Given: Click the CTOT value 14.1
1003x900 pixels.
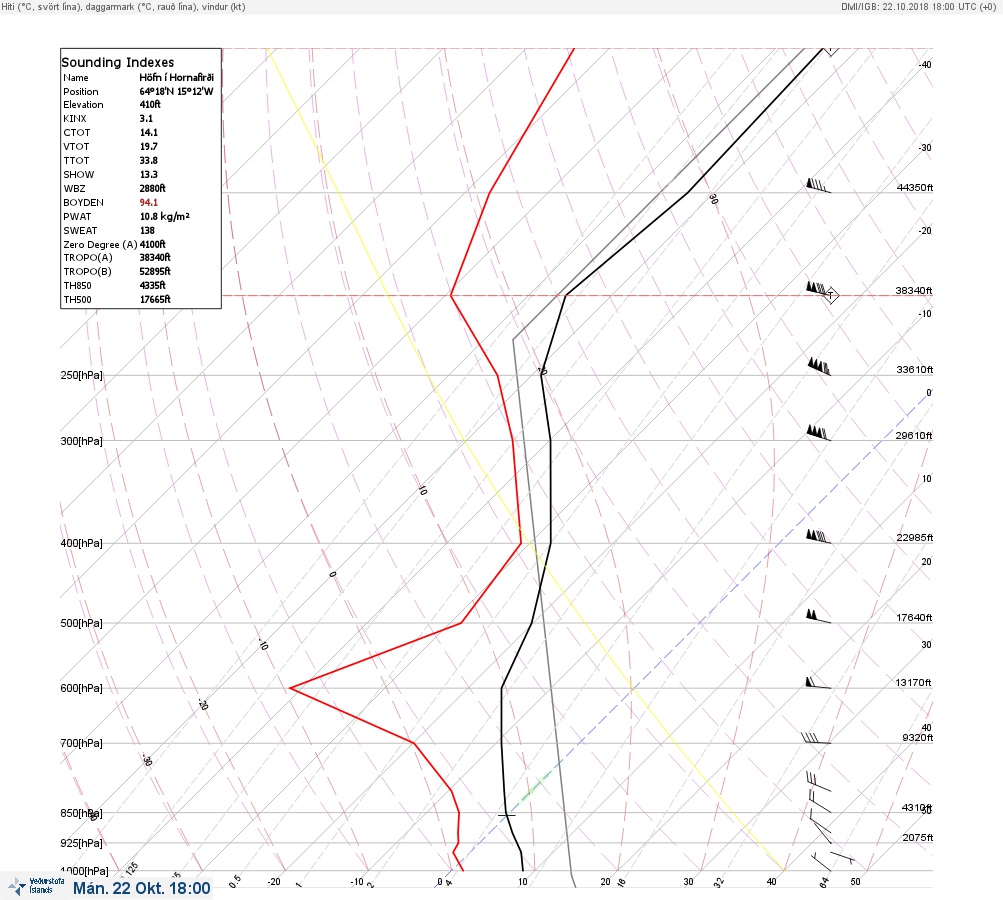Looking at the screenshot, I should coord(148,132).
